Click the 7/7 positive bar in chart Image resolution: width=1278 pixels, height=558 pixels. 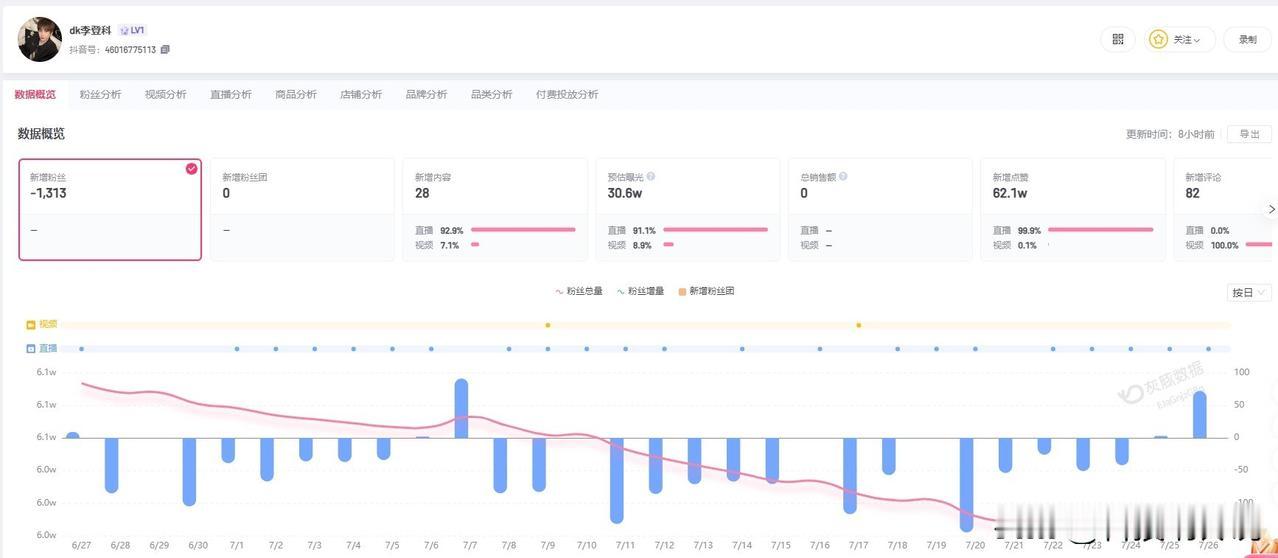[x=462, y=408]
